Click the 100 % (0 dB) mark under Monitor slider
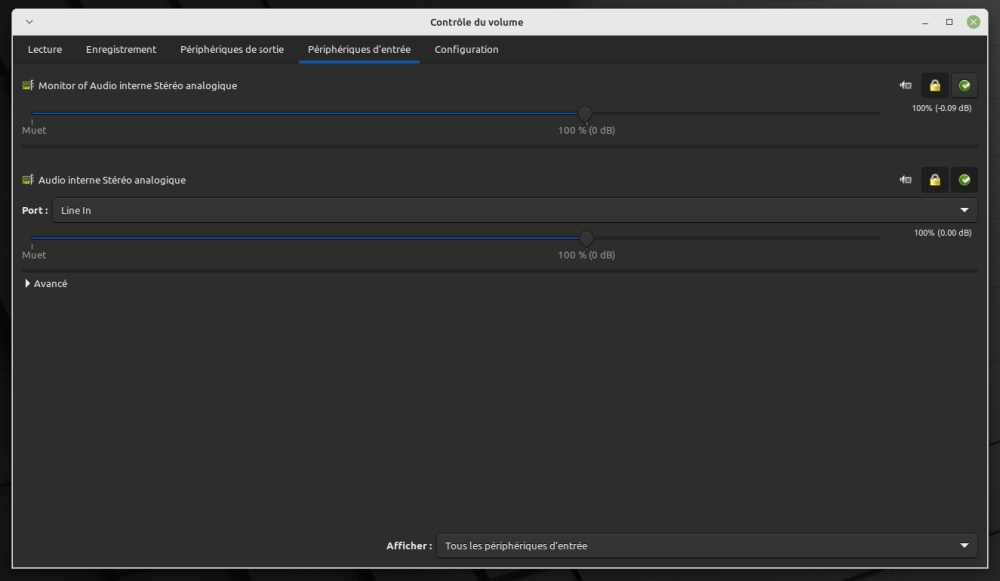 pyautogui.click(x=587, y=130)
